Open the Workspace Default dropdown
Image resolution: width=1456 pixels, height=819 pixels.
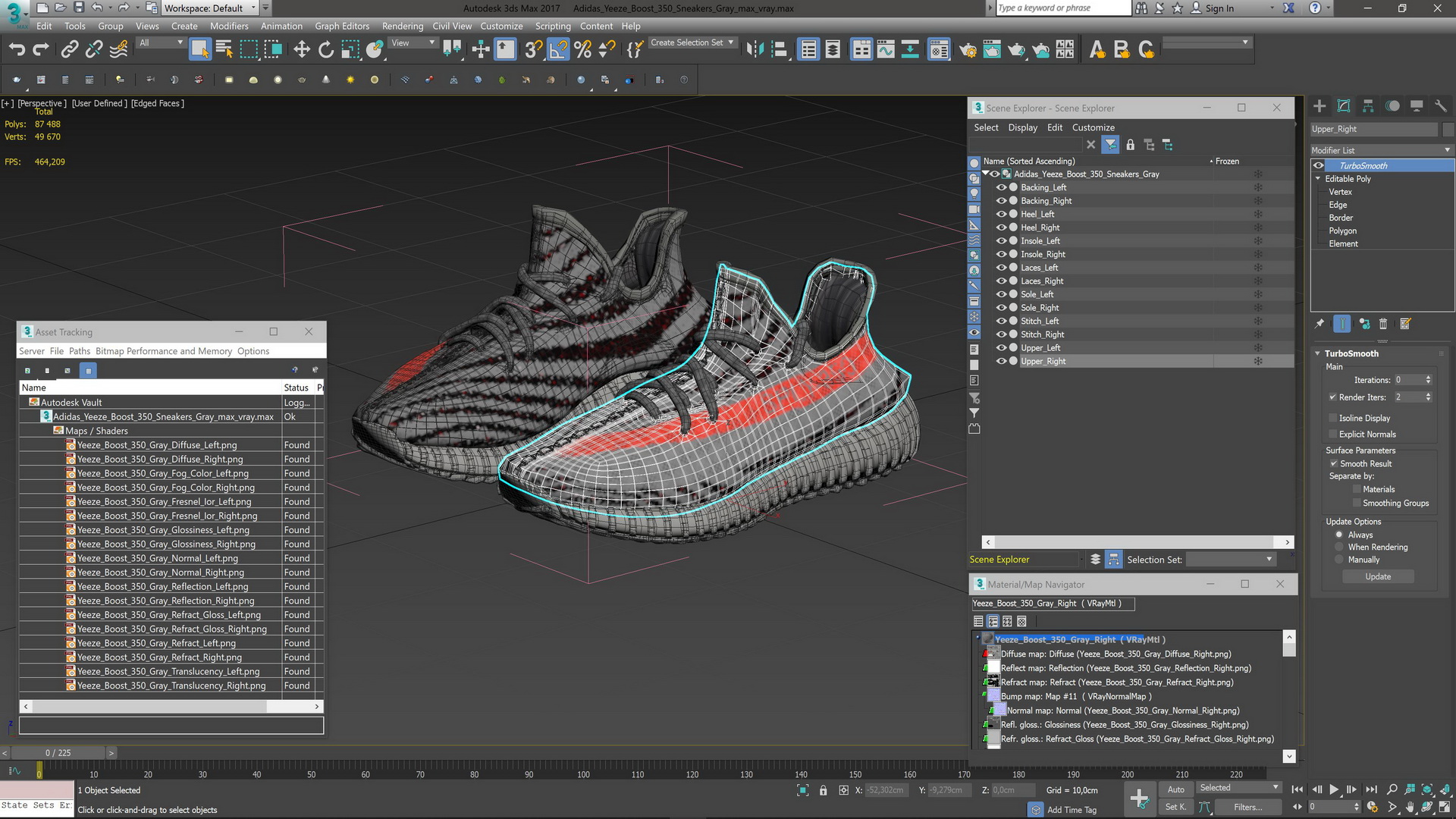[210, 8]
